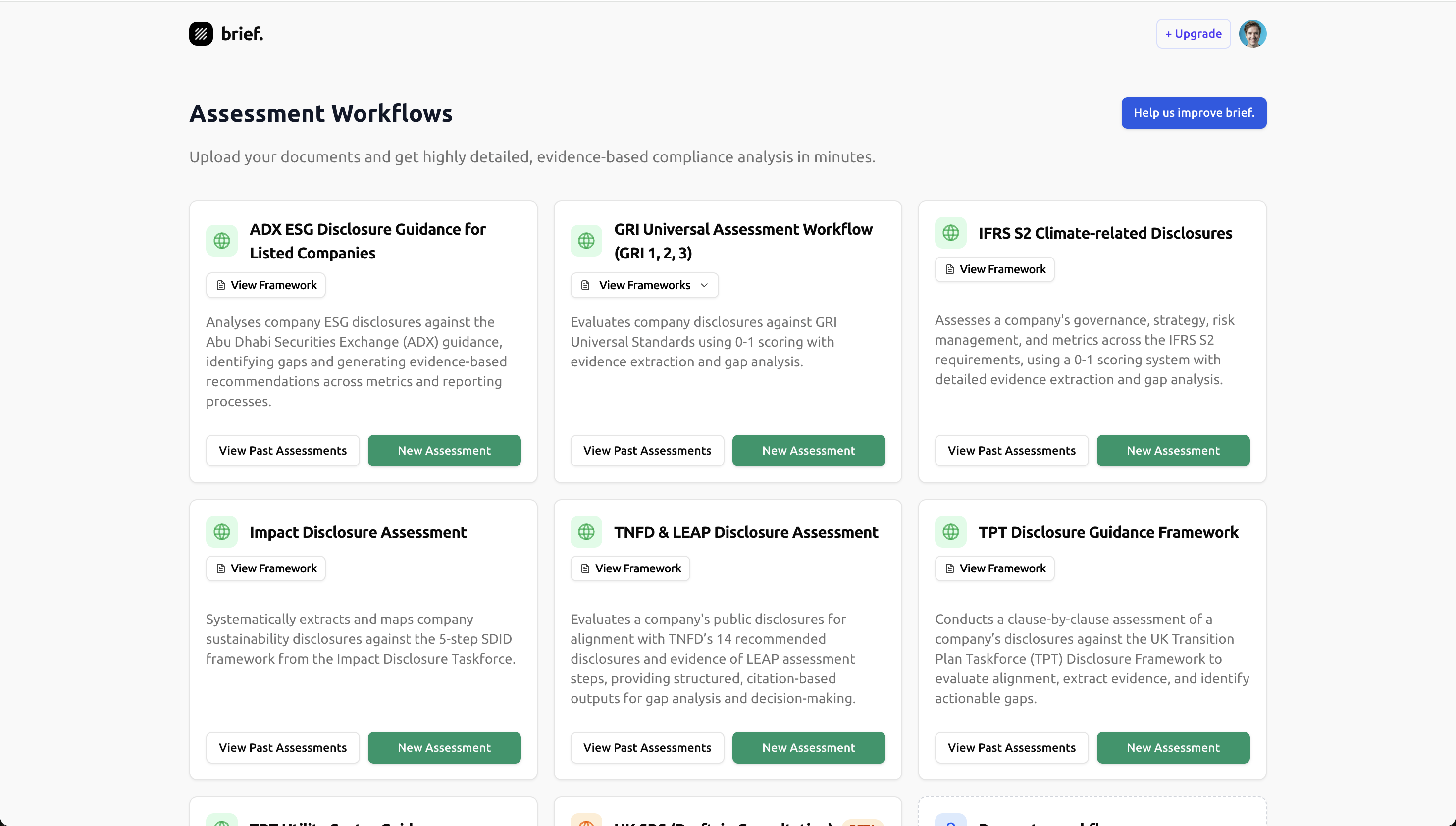1456x826 pixels.
Task: Click Help us improve brief. button
Action: tap(1194, 113)
